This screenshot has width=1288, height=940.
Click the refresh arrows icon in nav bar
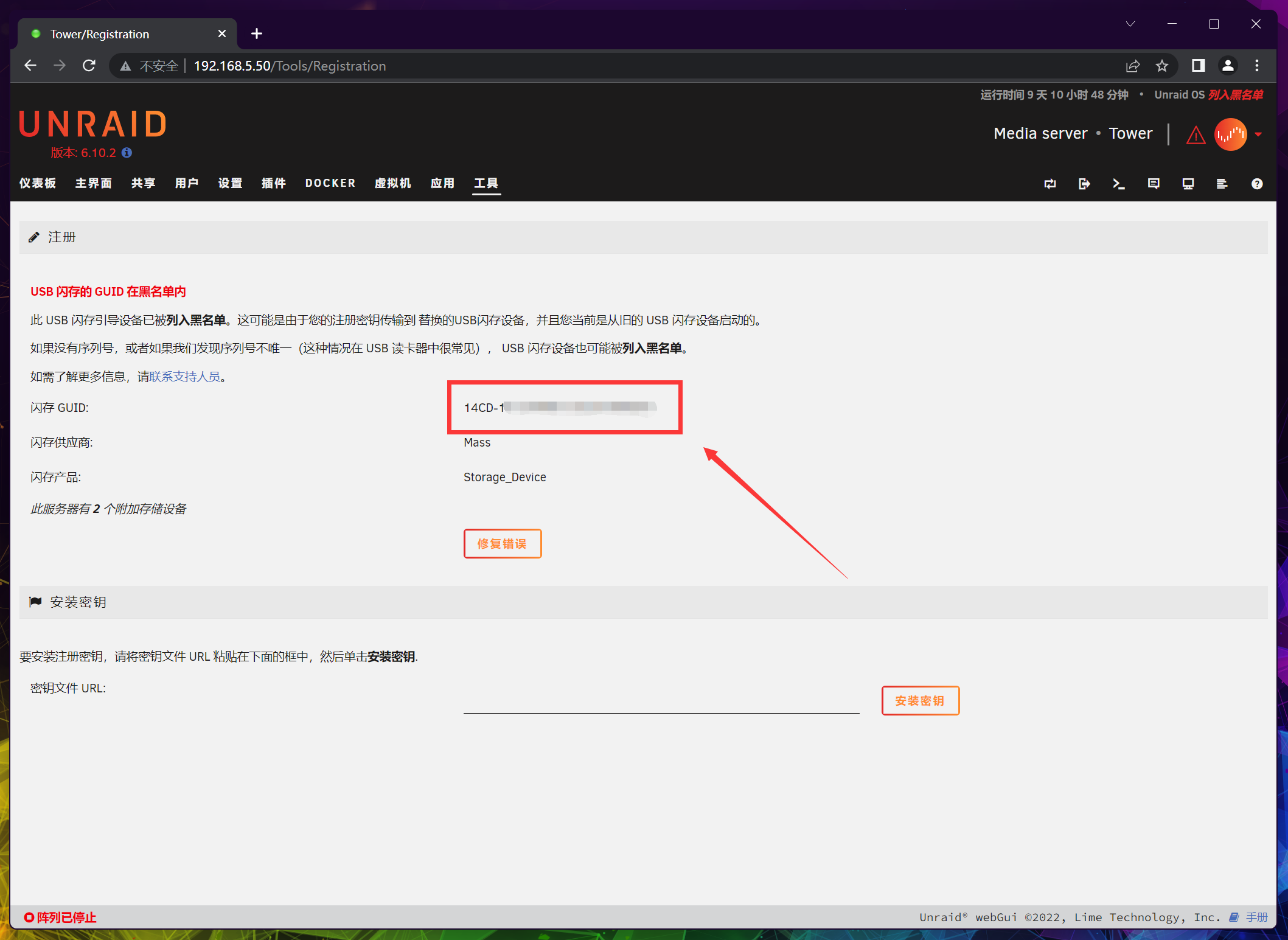coord(1050,184)
